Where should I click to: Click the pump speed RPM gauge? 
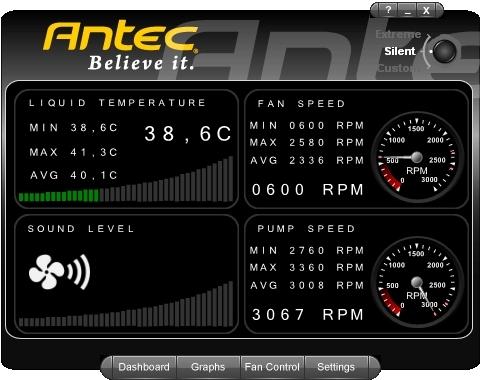417,282
